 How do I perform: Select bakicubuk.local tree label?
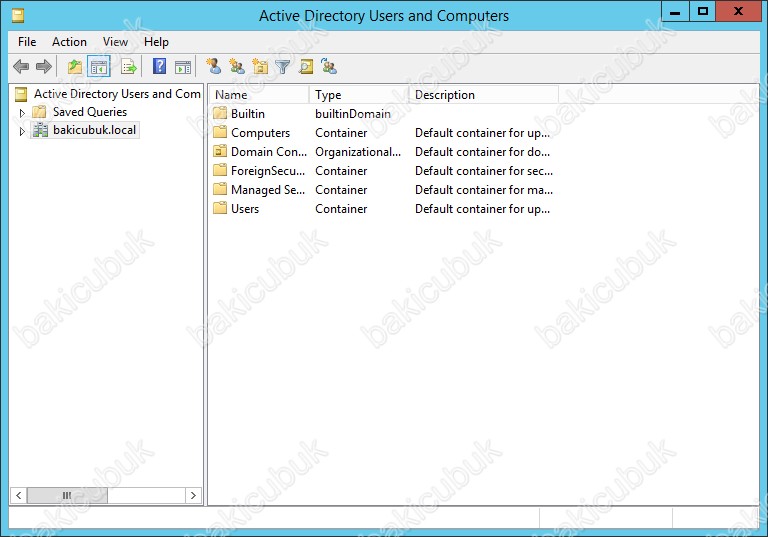[x=95, y=130]
